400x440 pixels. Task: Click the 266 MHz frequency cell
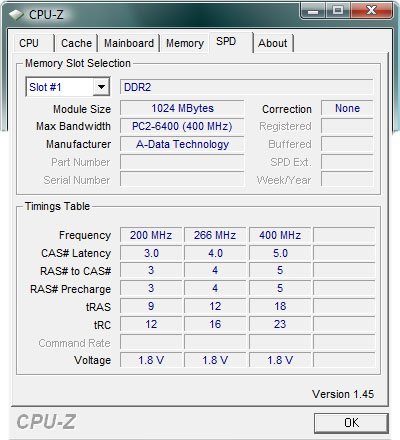pyautogui.click(x=215, y=235)
